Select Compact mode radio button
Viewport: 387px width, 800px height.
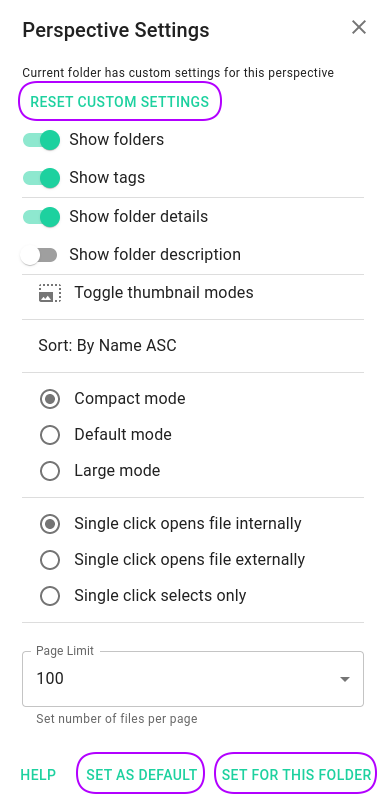[50, 399]
